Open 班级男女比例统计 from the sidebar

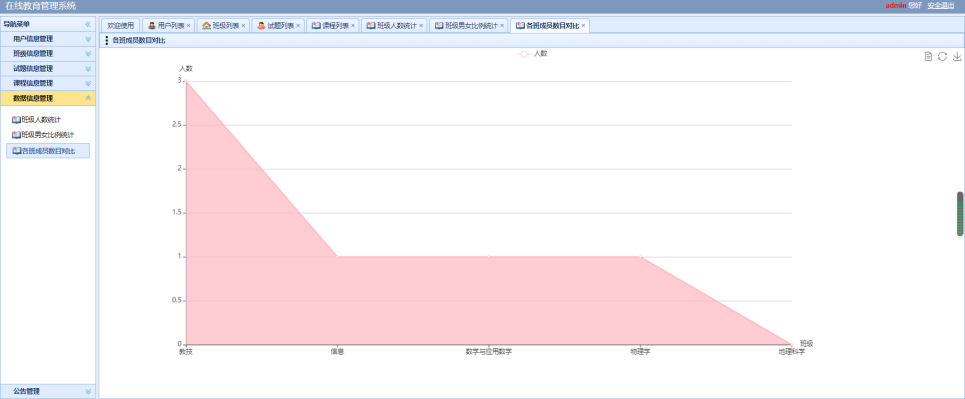click(48, 135)
